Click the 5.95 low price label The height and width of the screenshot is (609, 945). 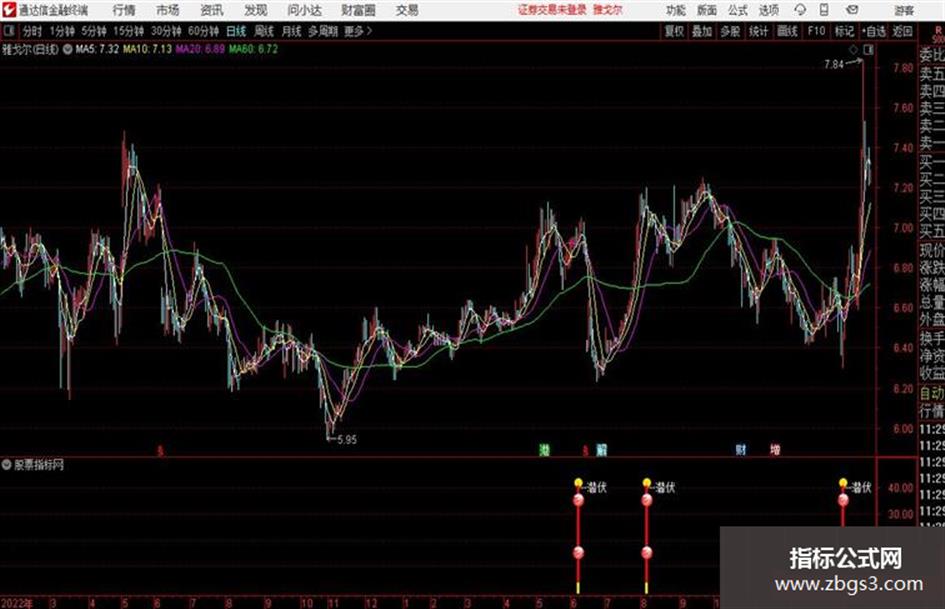347,440
